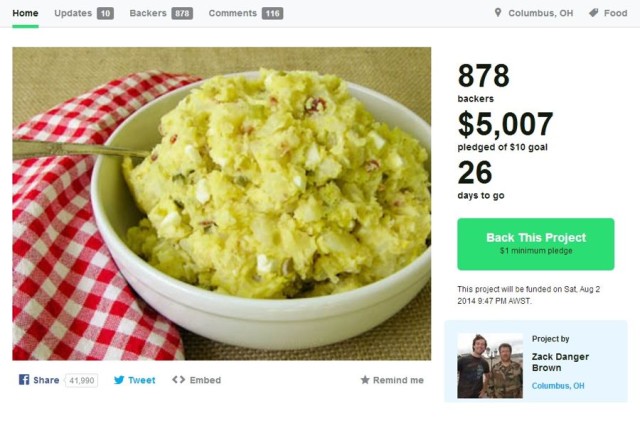
Task: Click the Facebook share icon
Action: pos(24,380)
